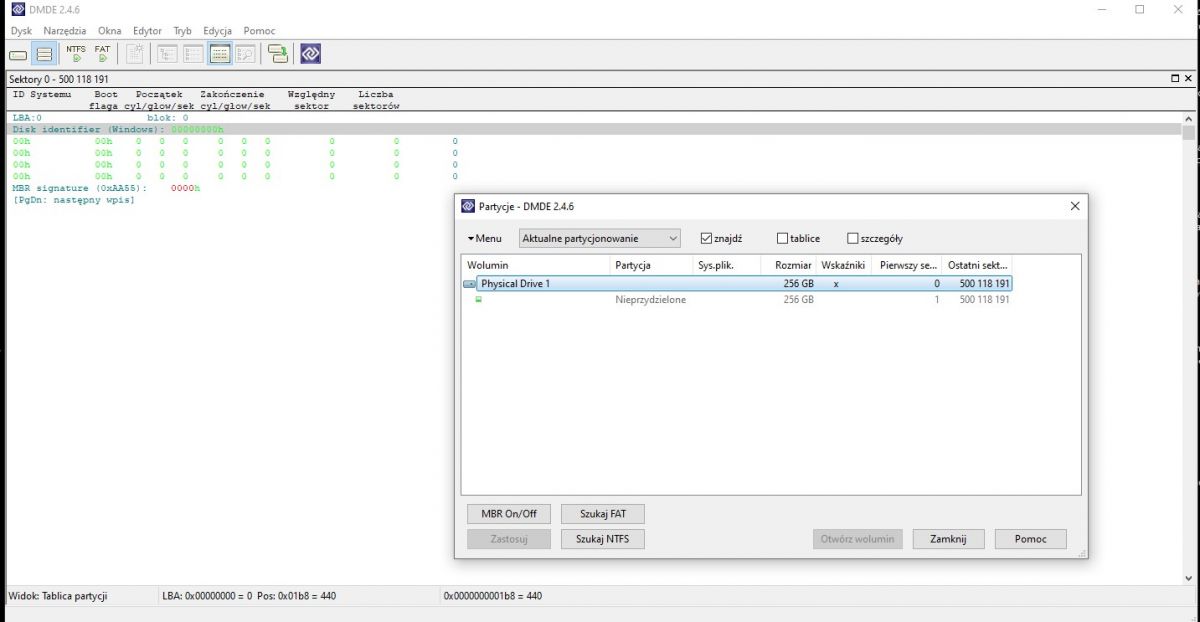Click the Wolumin column header
This screenshot has height=622, width=1200.
535,266
